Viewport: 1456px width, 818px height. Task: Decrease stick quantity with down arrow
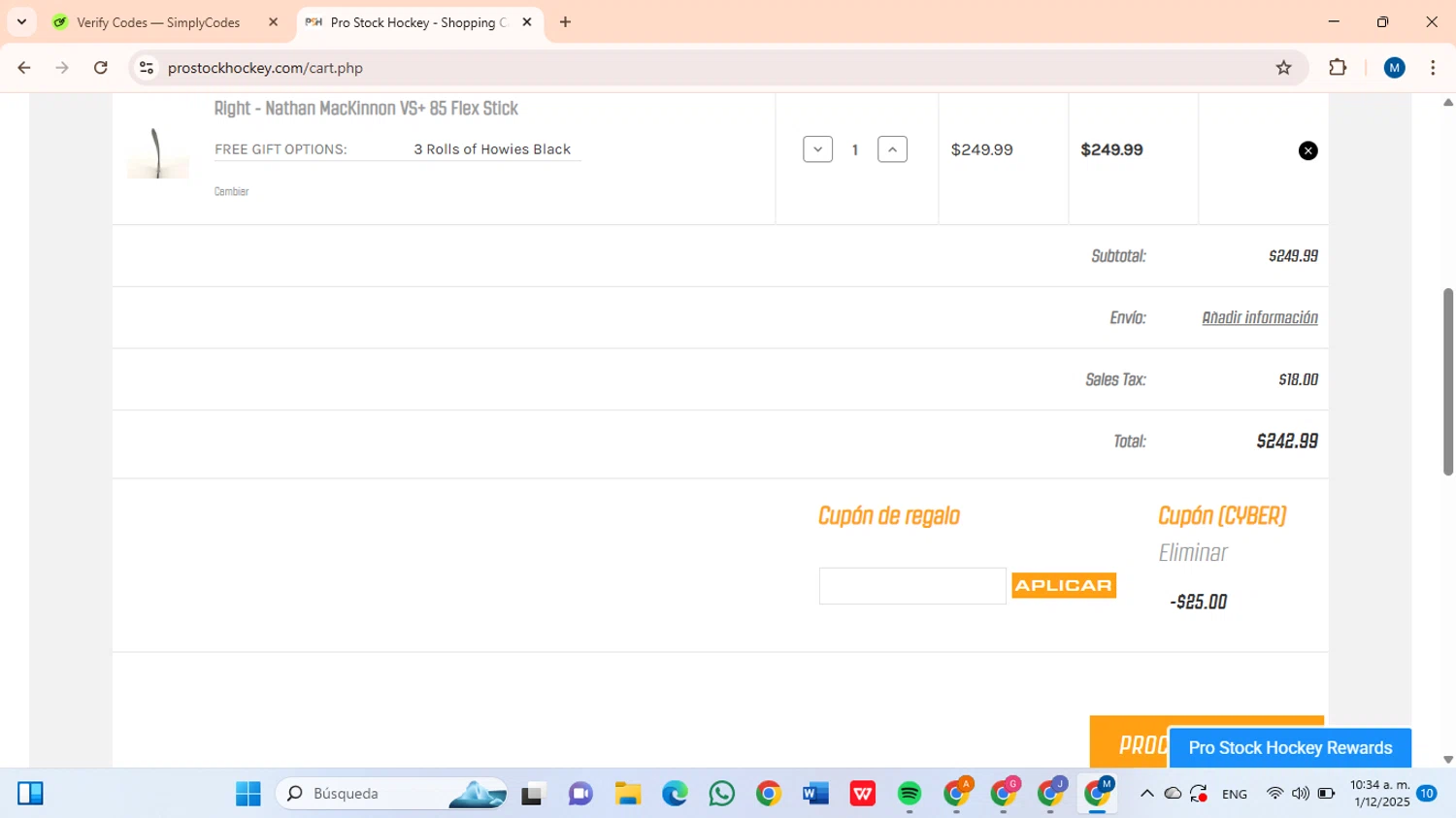pos(817,149)
